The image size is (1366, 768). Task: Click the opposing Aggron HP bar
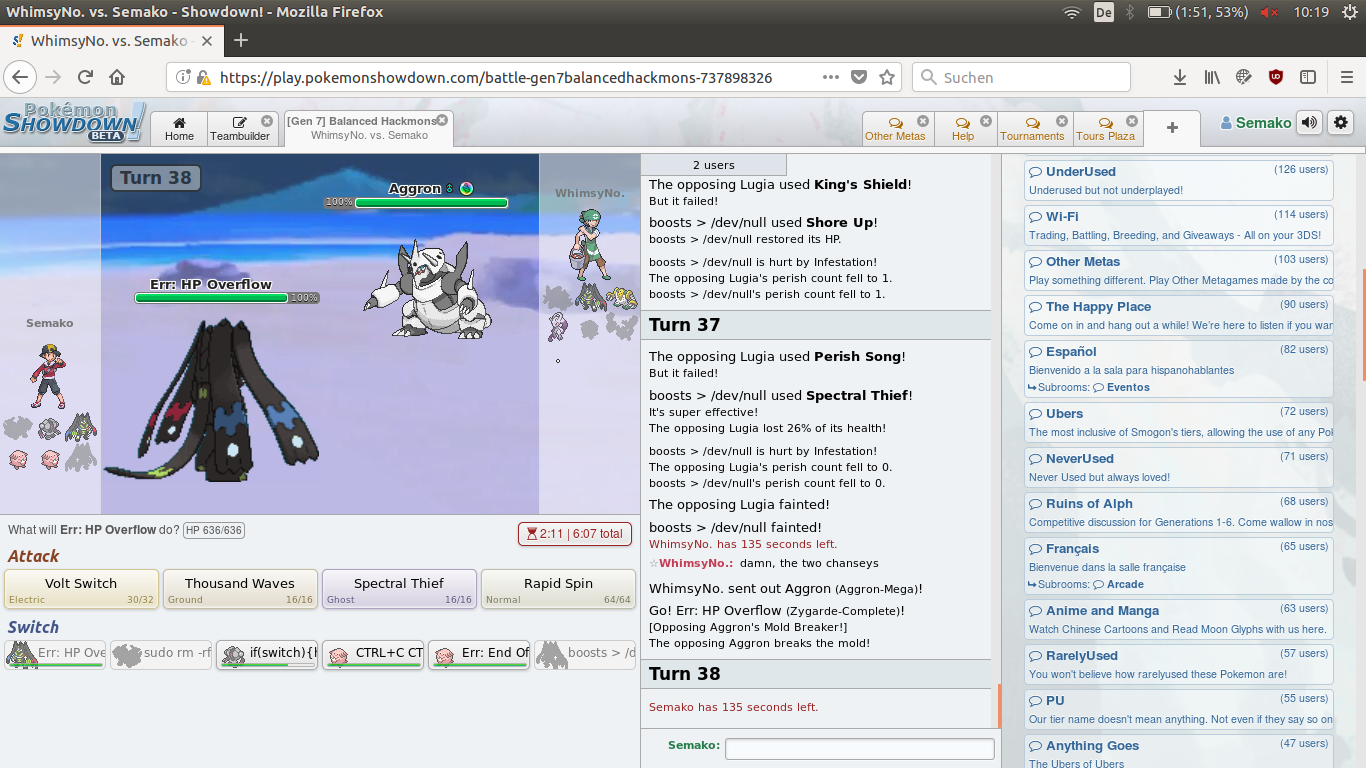(x=431, y=203)
